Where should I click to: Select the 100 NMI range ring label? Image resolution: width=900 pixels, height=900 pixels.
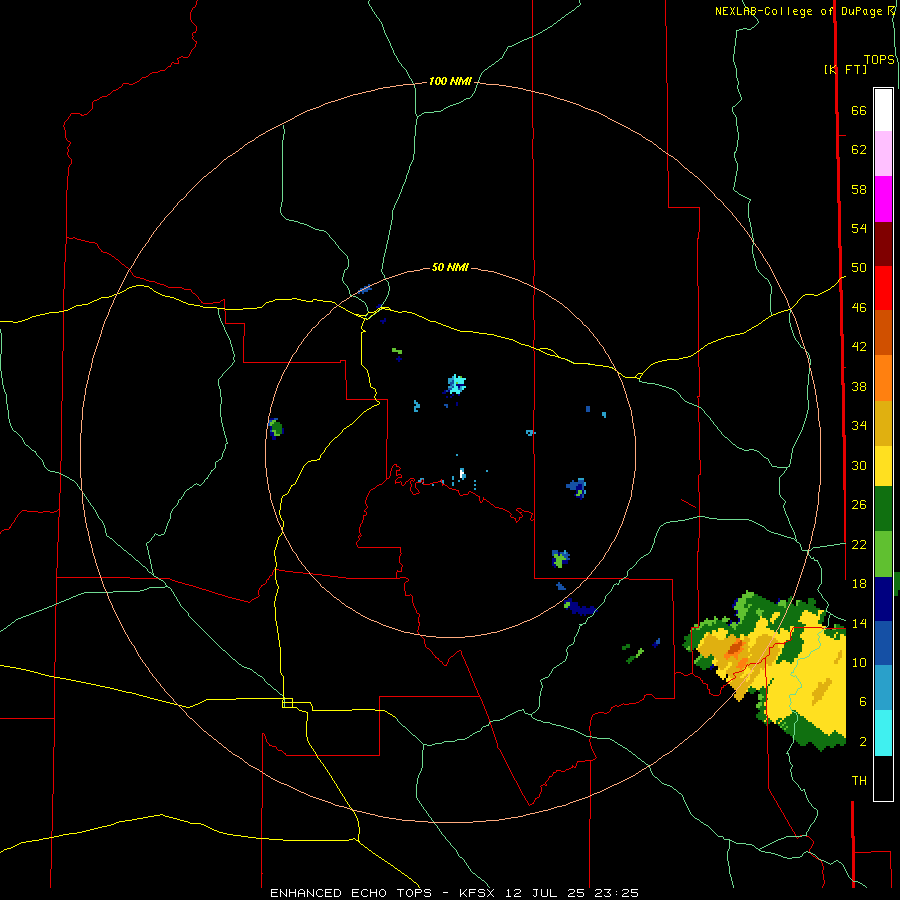450,82
